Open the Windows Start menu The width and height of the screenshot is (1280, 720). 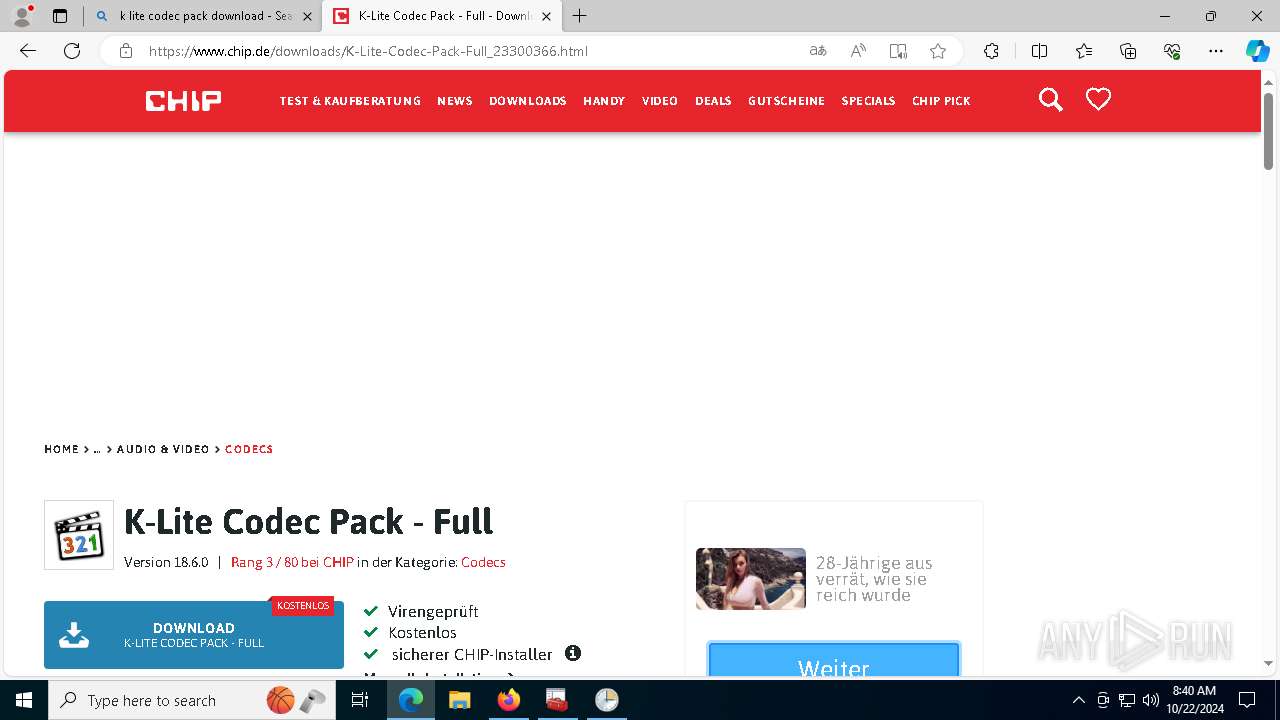(23, 700)
